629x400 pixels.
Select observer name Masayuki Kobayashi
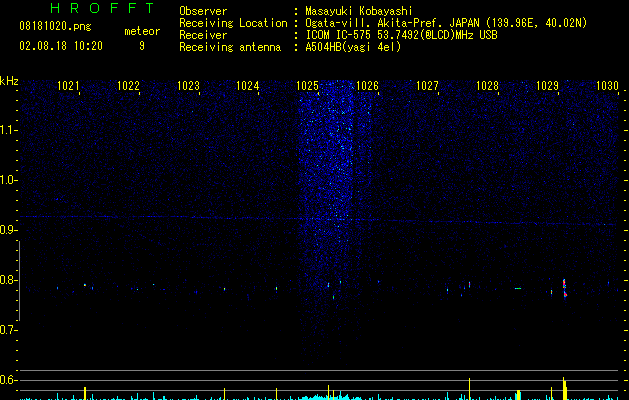click(x=359, y=11)
